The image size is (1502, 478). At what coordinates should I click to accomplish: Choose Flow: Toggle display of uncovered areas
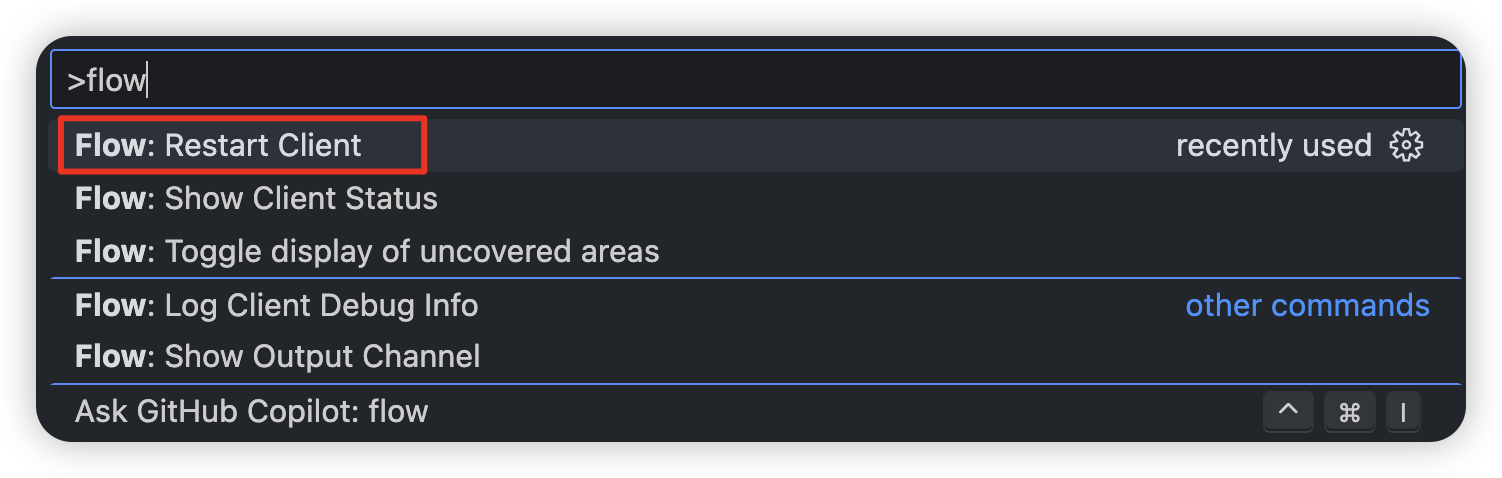pyautogui.click(x=411, y=251)
